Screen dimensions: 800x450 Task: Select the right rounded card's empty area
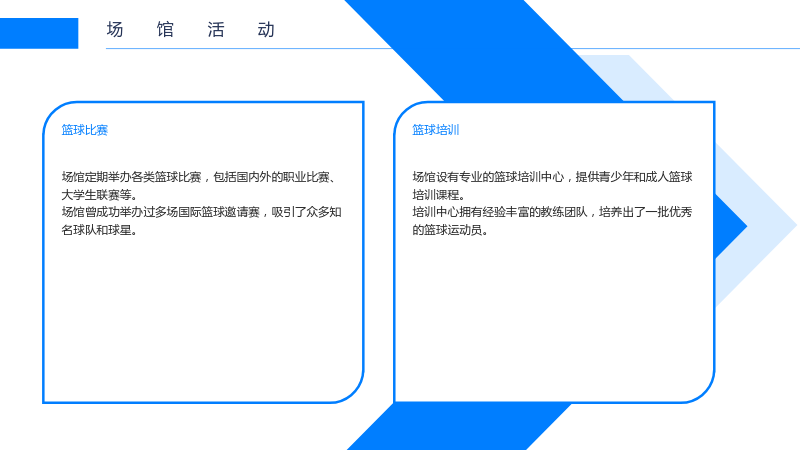pyautogui.click(x=554, y=316)
